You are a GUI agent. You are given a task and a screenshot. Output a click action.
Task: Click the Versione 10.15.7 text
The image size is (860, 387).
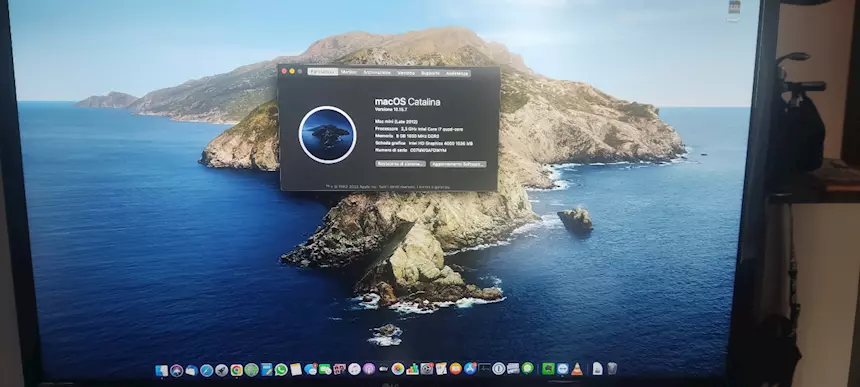[391, 110]
